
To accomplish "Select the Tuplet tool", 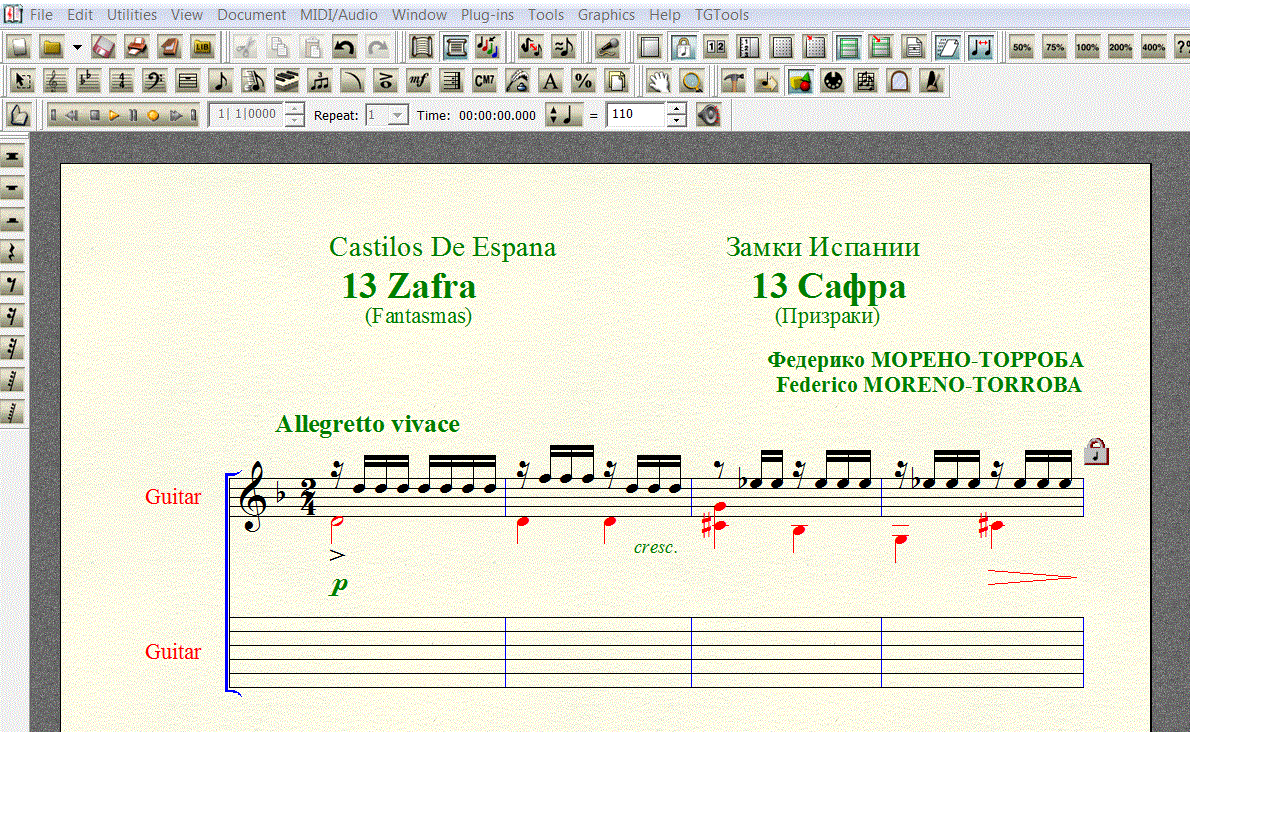I will 320,81.
